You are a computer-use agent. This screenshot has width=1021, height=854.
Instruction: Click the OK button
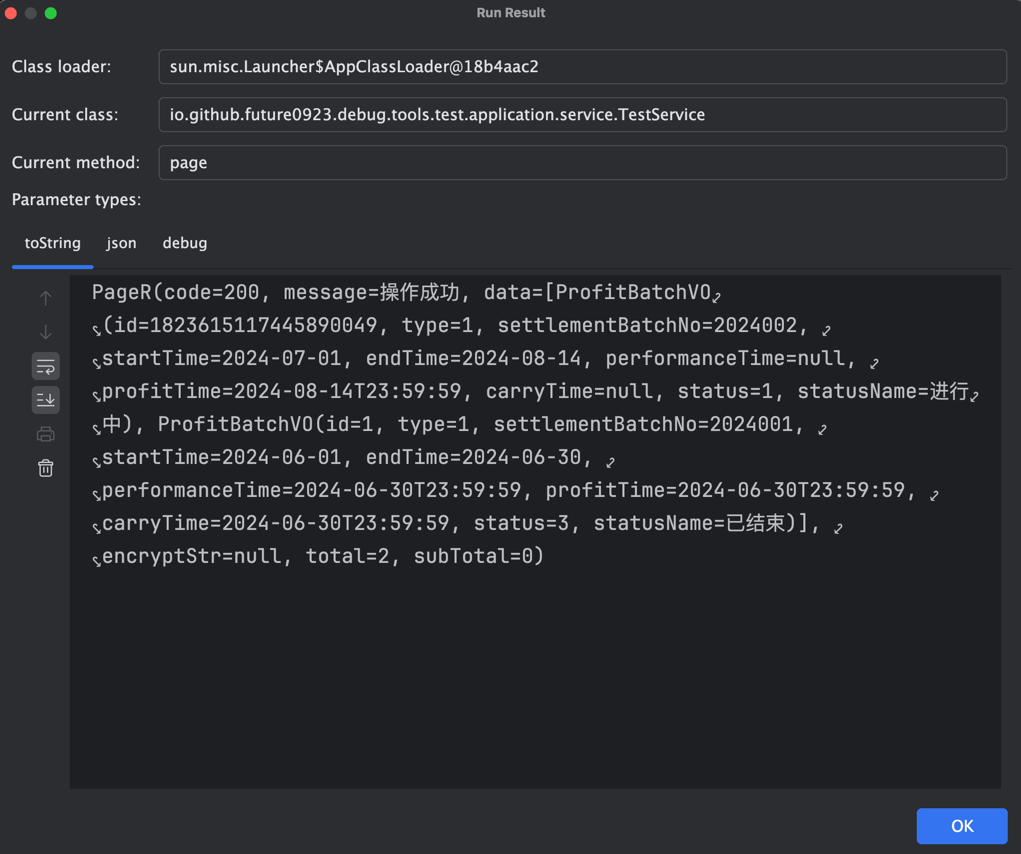[962, 826]
